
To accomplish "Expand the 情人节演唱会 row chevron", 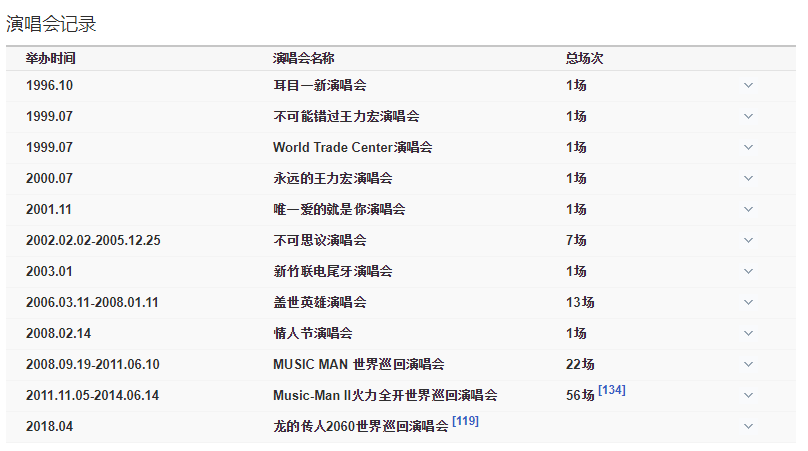I will coord(748,333).
